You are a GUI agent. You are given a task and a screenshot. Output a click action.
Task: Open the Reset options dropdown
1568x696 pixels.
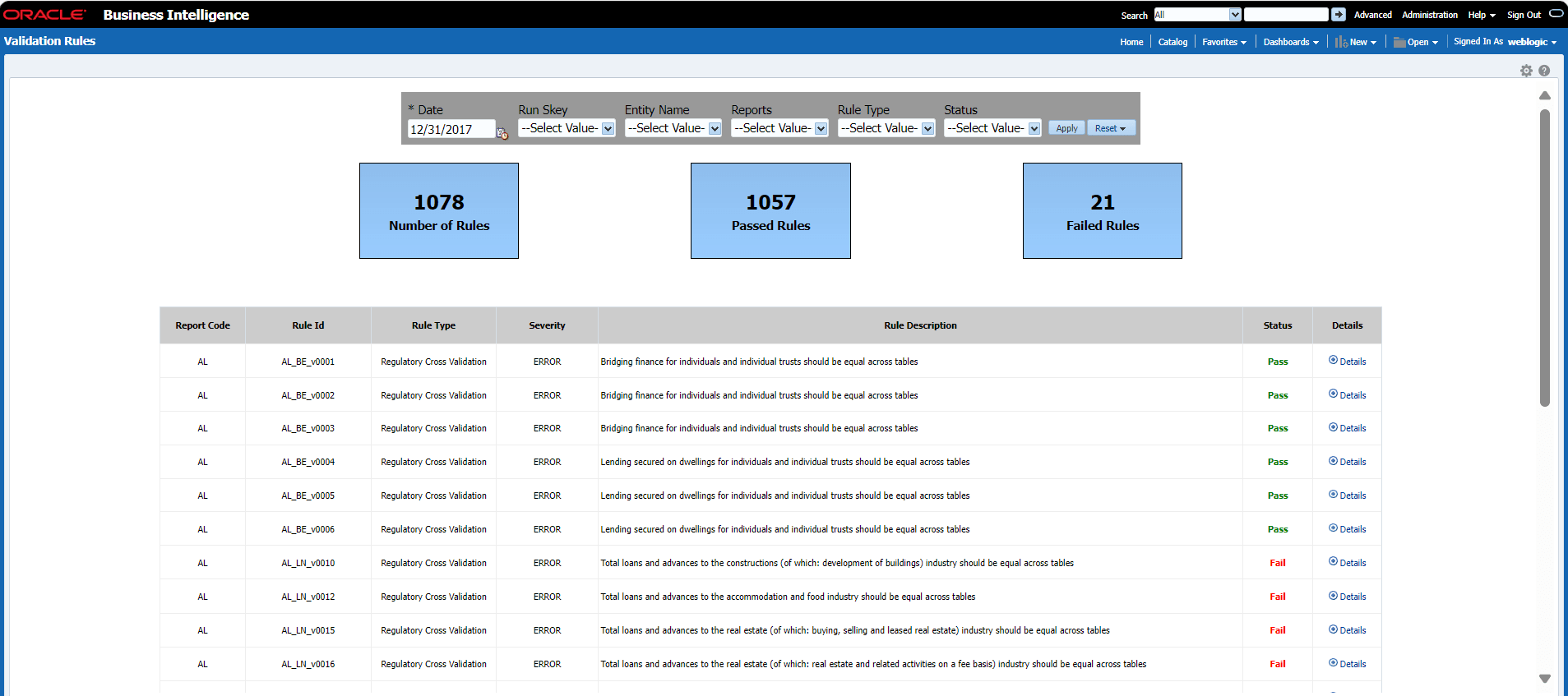[x=1111, y=128]
